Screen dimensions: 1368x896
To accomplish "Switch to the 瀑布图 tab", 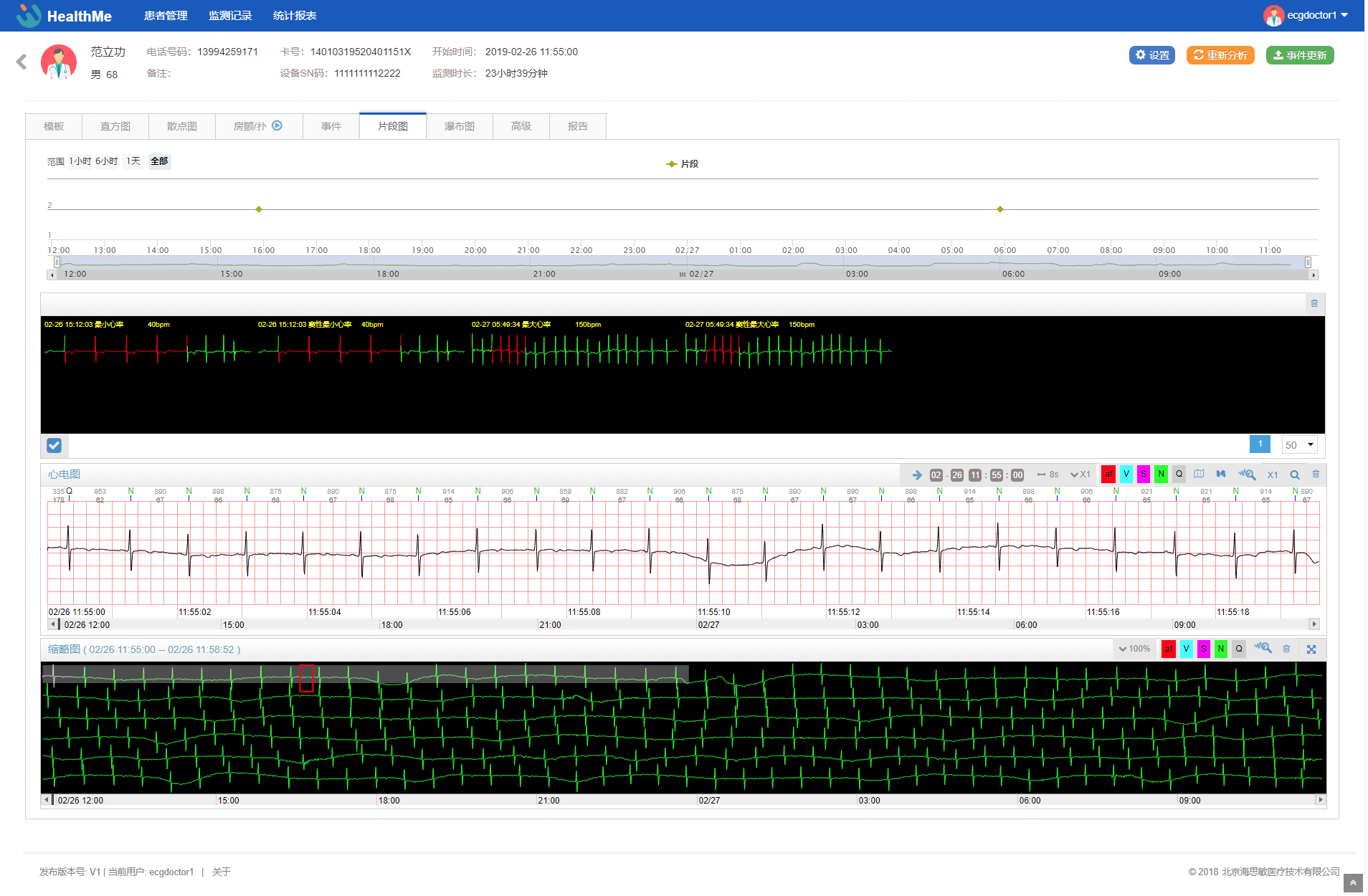I will tap(459, 126).
